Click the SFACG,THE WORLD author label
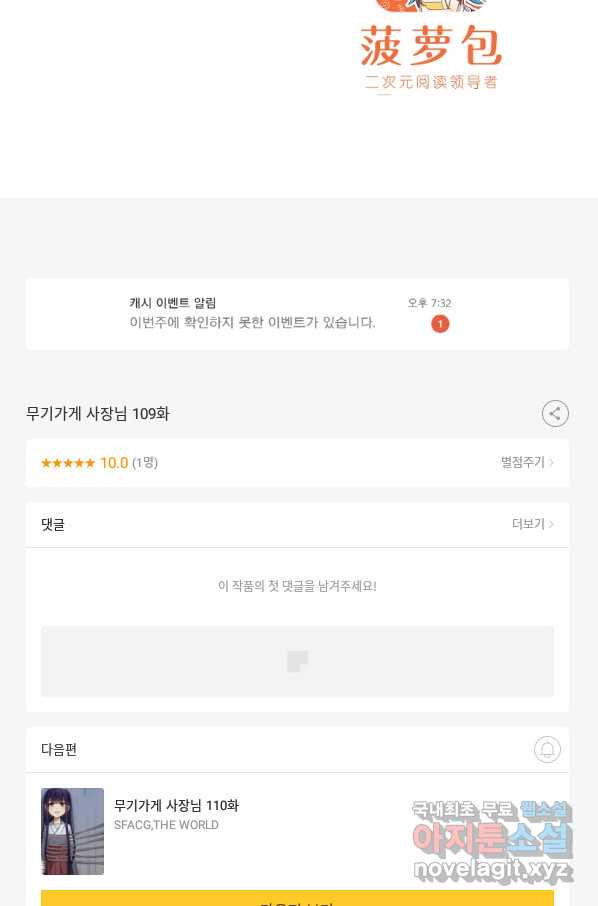This screenshot has width=598, height=906. (x=166, y=825)
